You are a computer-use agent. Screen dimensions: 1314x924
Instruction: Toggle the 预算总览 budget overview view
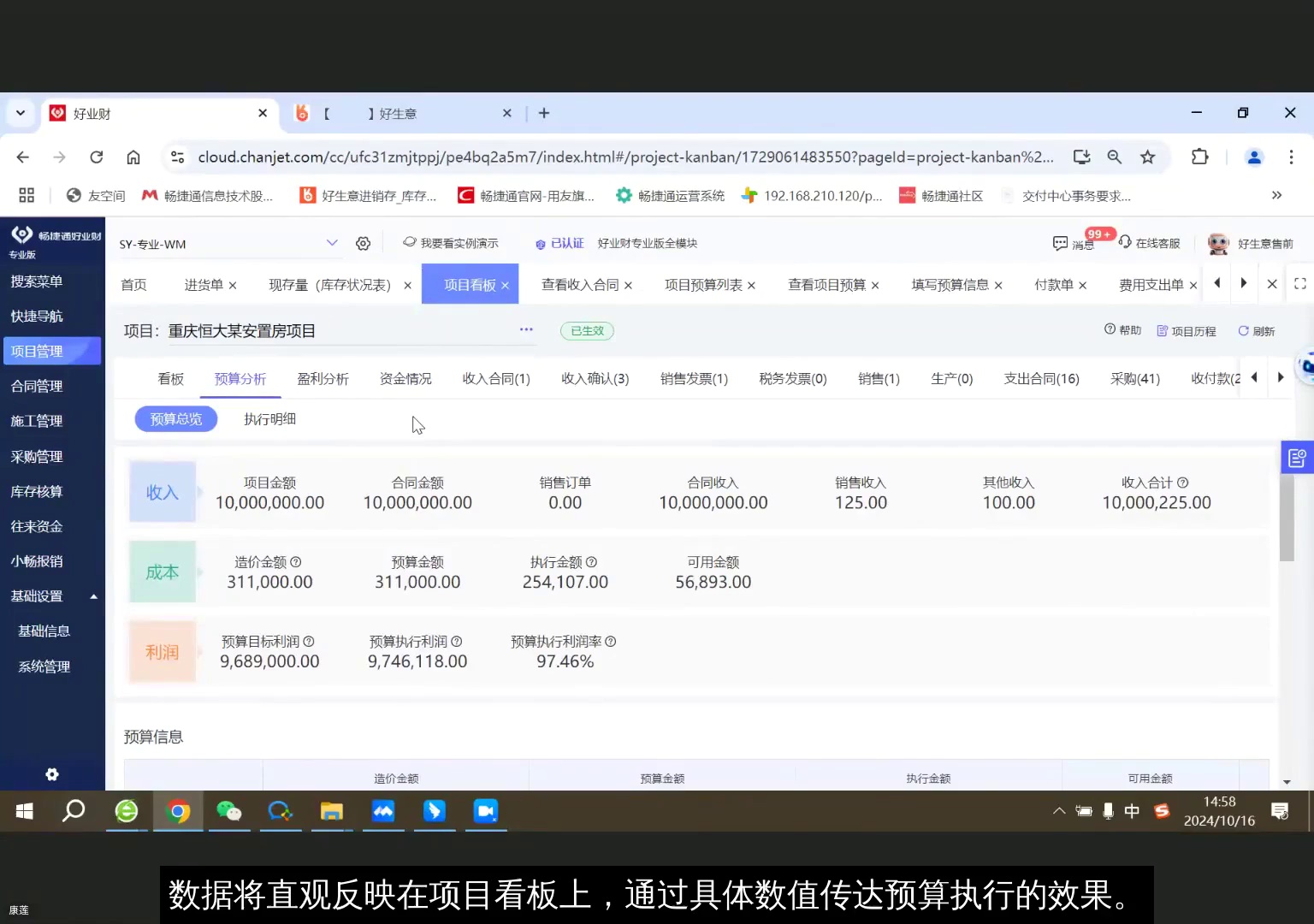click(175, 418)
